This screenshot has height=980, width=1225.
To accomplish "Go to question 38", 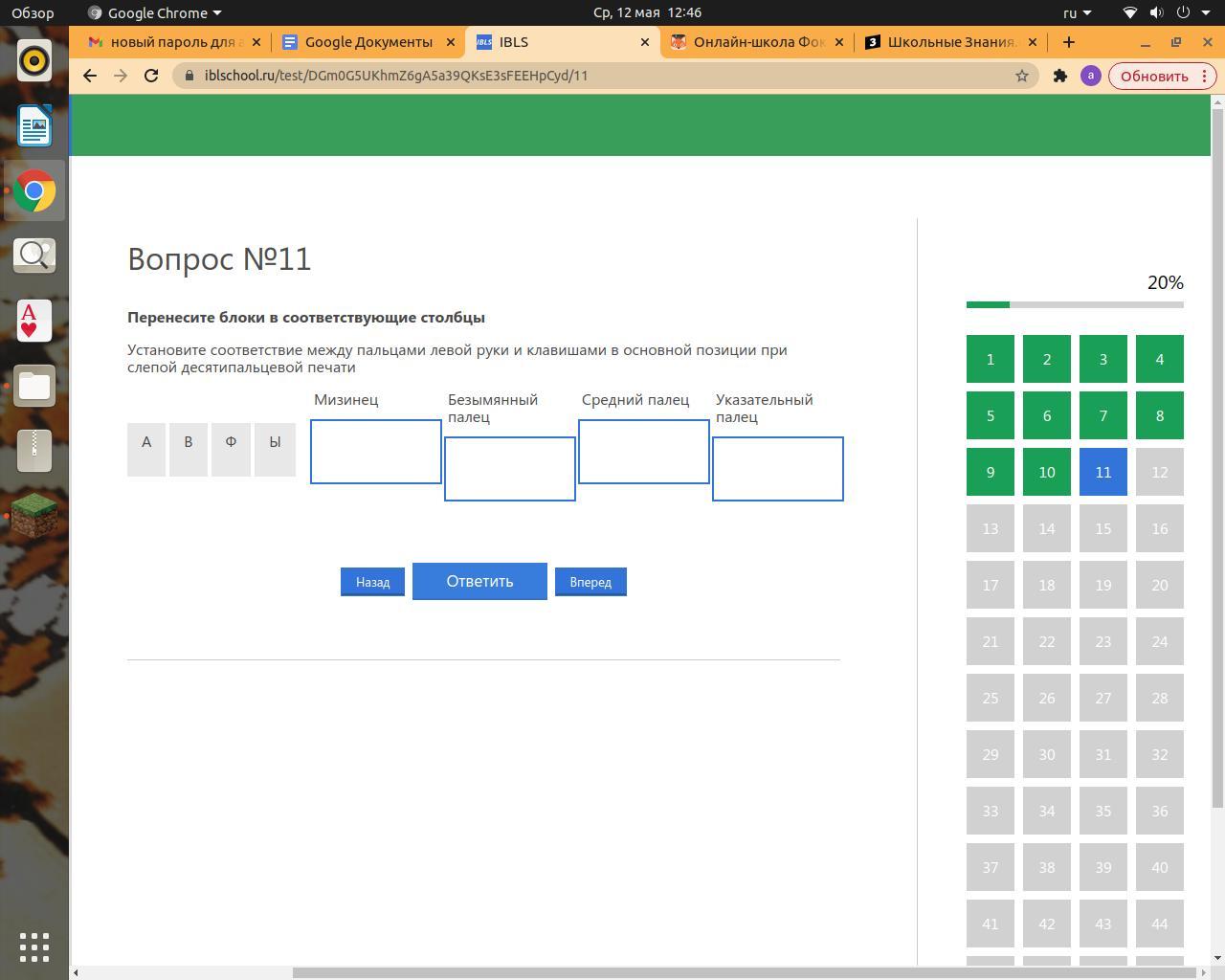I will [1047, 867].
